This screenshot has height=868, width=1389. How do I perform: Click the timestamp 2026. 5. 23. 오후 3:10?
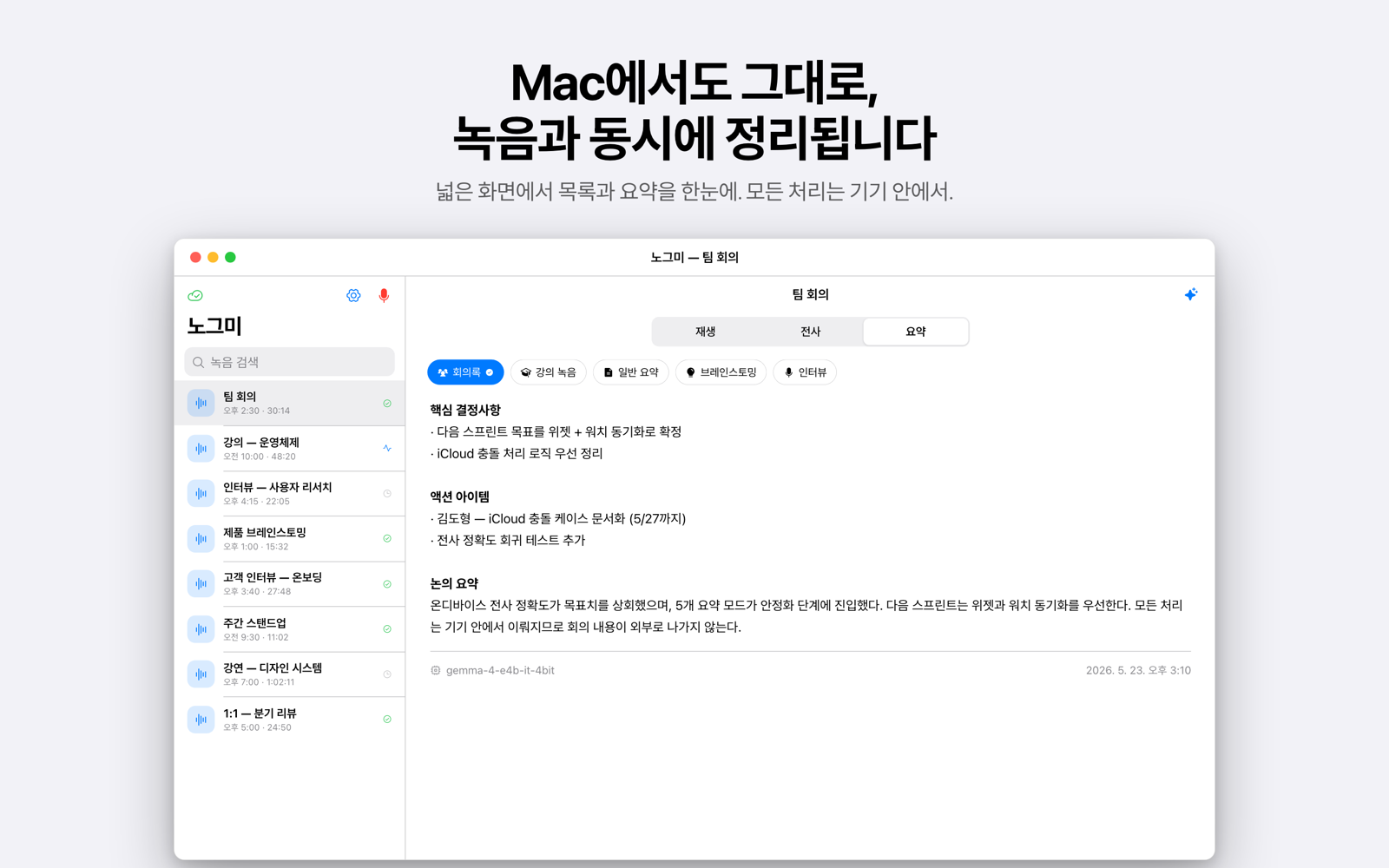[x=1138, y=670]
